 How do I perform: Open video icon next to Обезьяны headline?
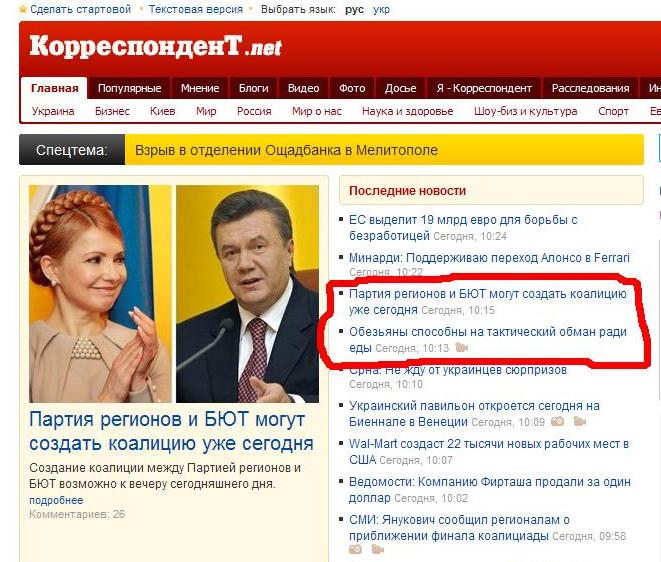[x=462, y=348]
